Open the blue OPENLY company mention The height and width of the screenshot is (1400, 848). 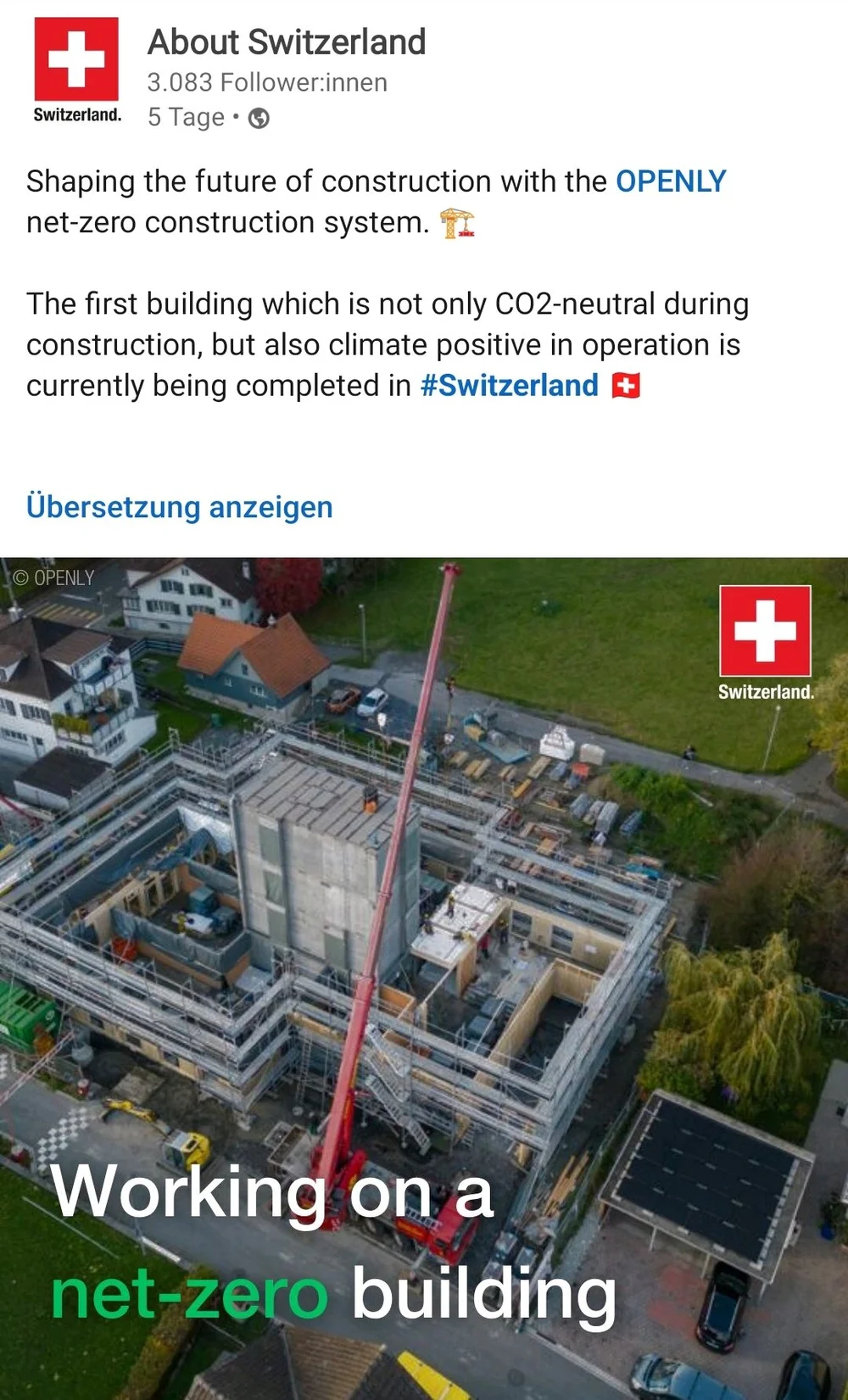pos(671,181)
